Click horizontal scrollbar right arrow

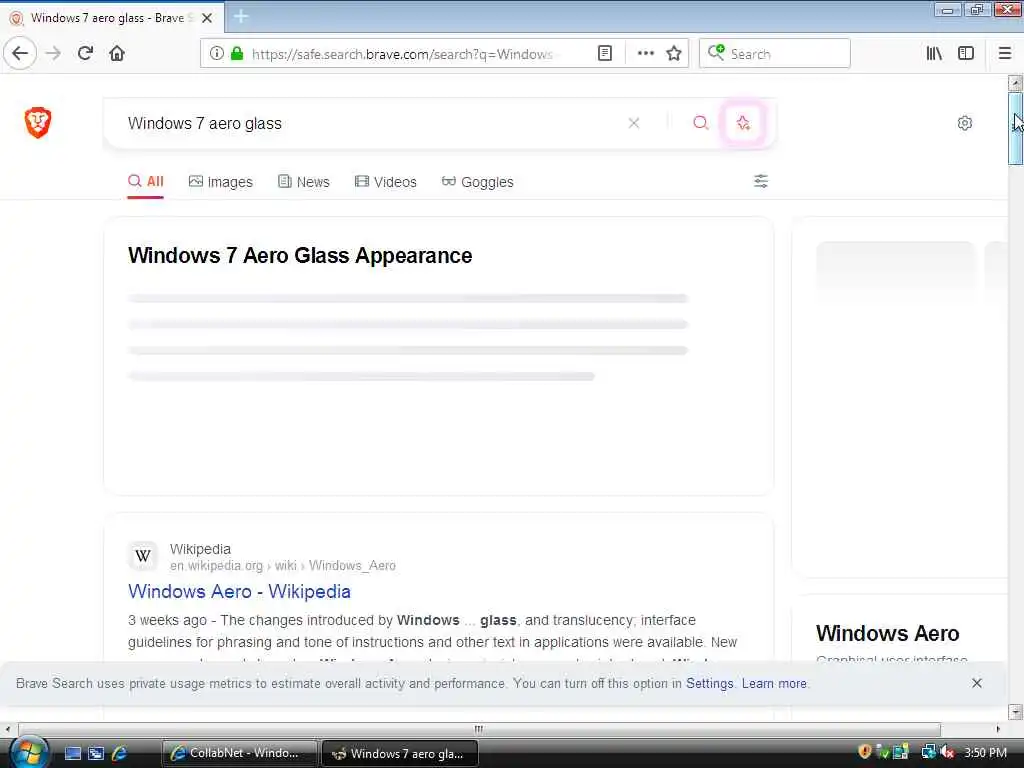(x=998, y=729)
